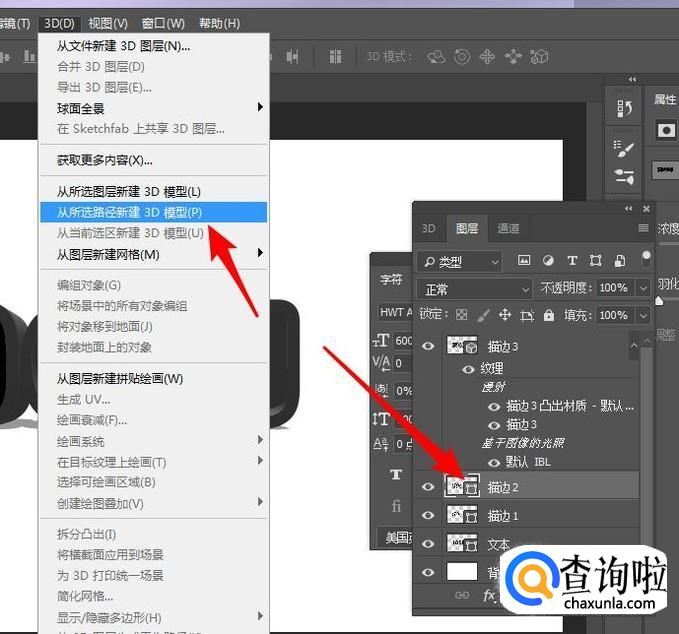Open the blend mode 正常 dropdown
Image resolution: width=679 pixels, height=634 pixels.
[x=475, y=288]
